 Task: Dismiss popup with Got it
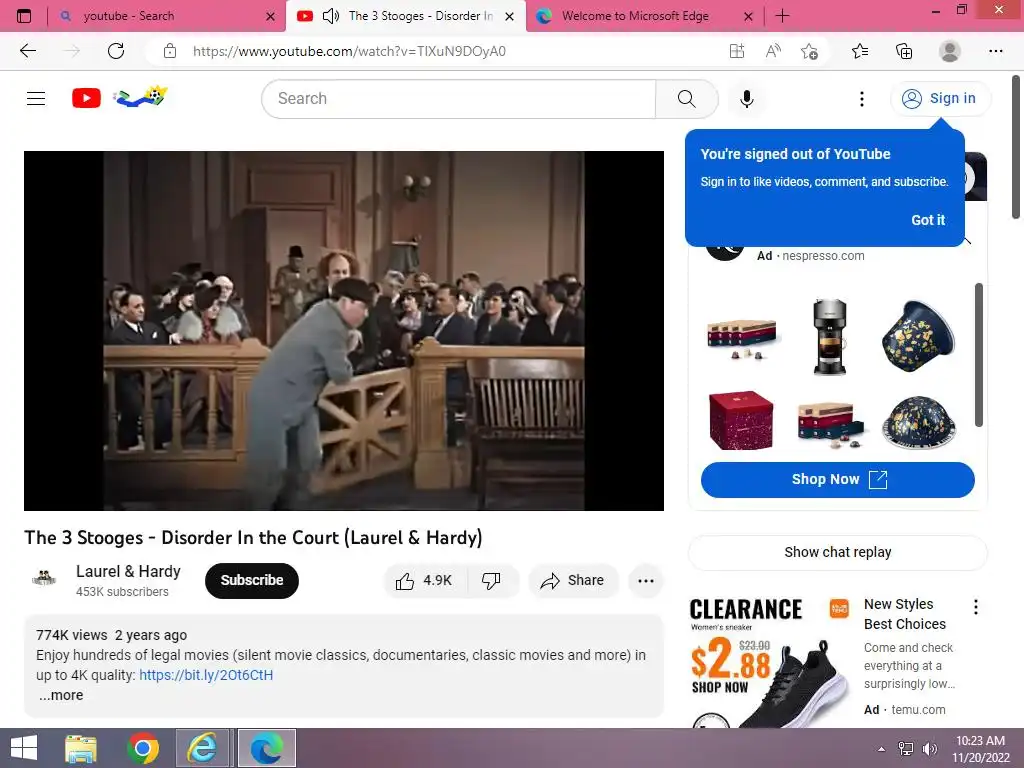coord(928,220)
